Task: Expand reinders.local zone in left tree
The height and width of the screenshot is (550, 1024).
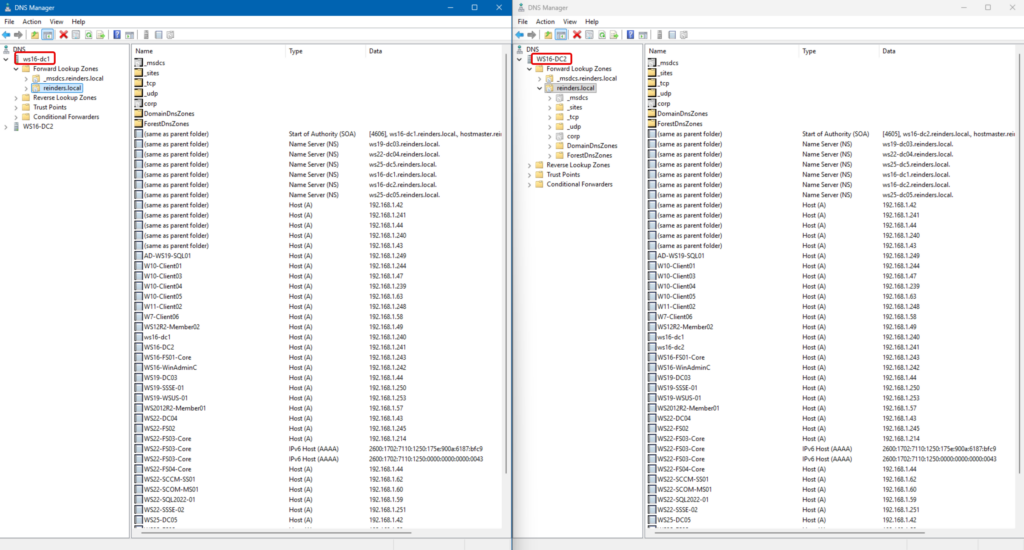Action: 26,88
